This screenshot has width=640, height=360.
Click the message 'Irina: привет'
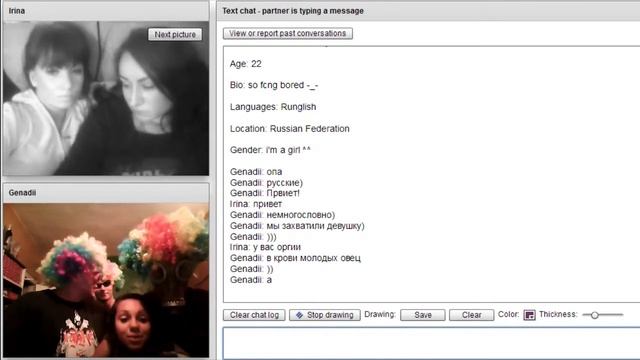tap(256, 204)
